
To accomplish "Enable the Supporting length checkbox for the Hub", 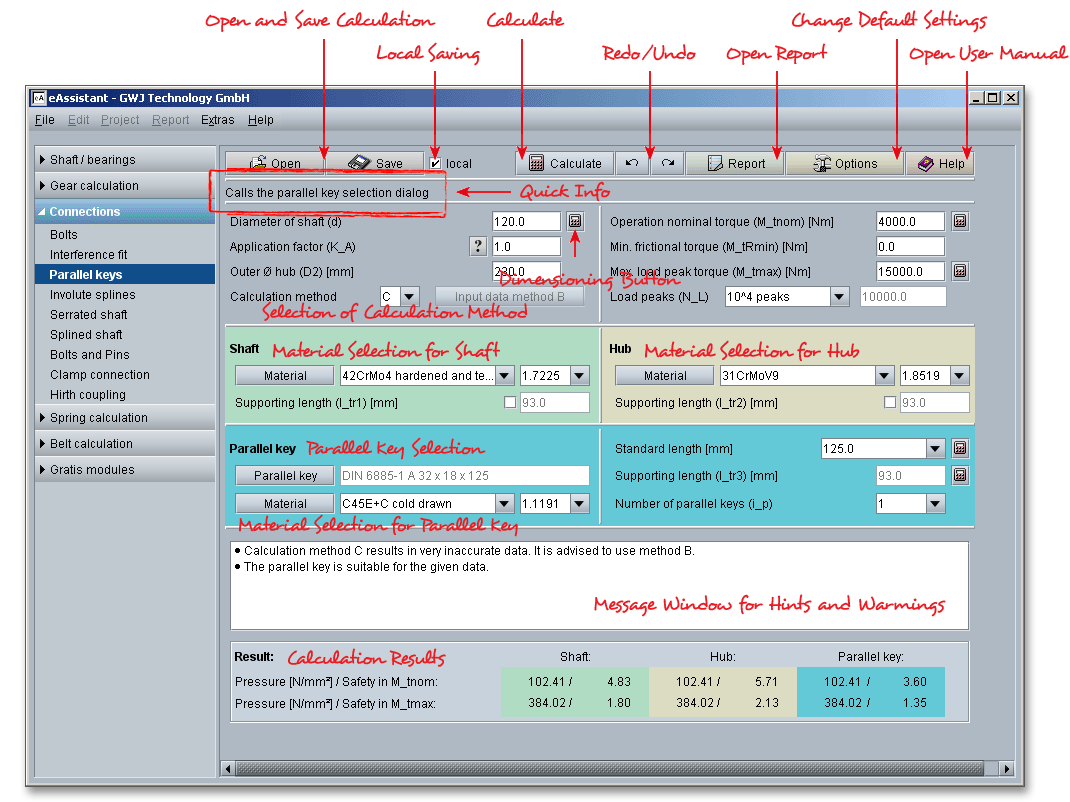I will point(888,402).
